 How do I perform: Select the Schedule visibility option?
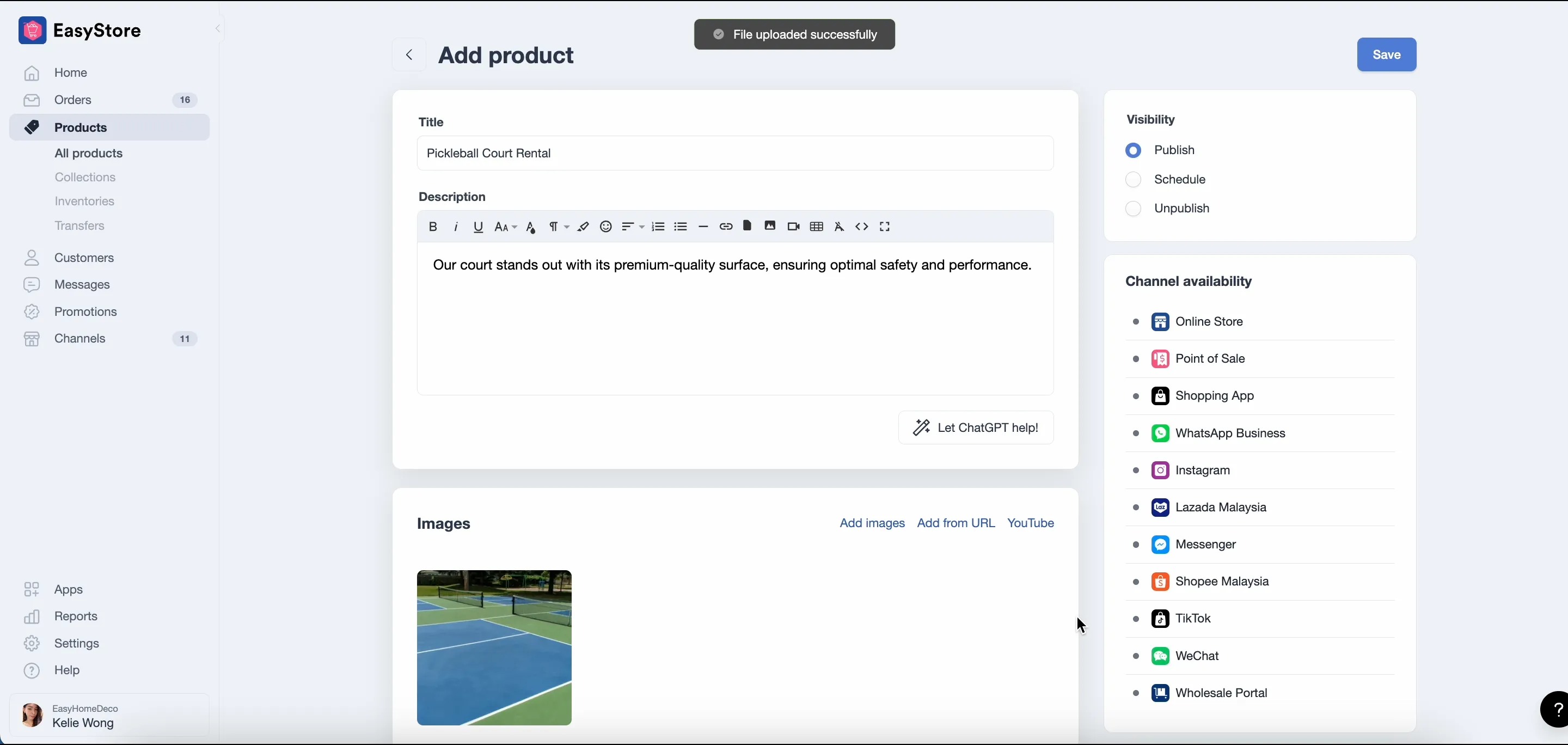[1133, 179]
